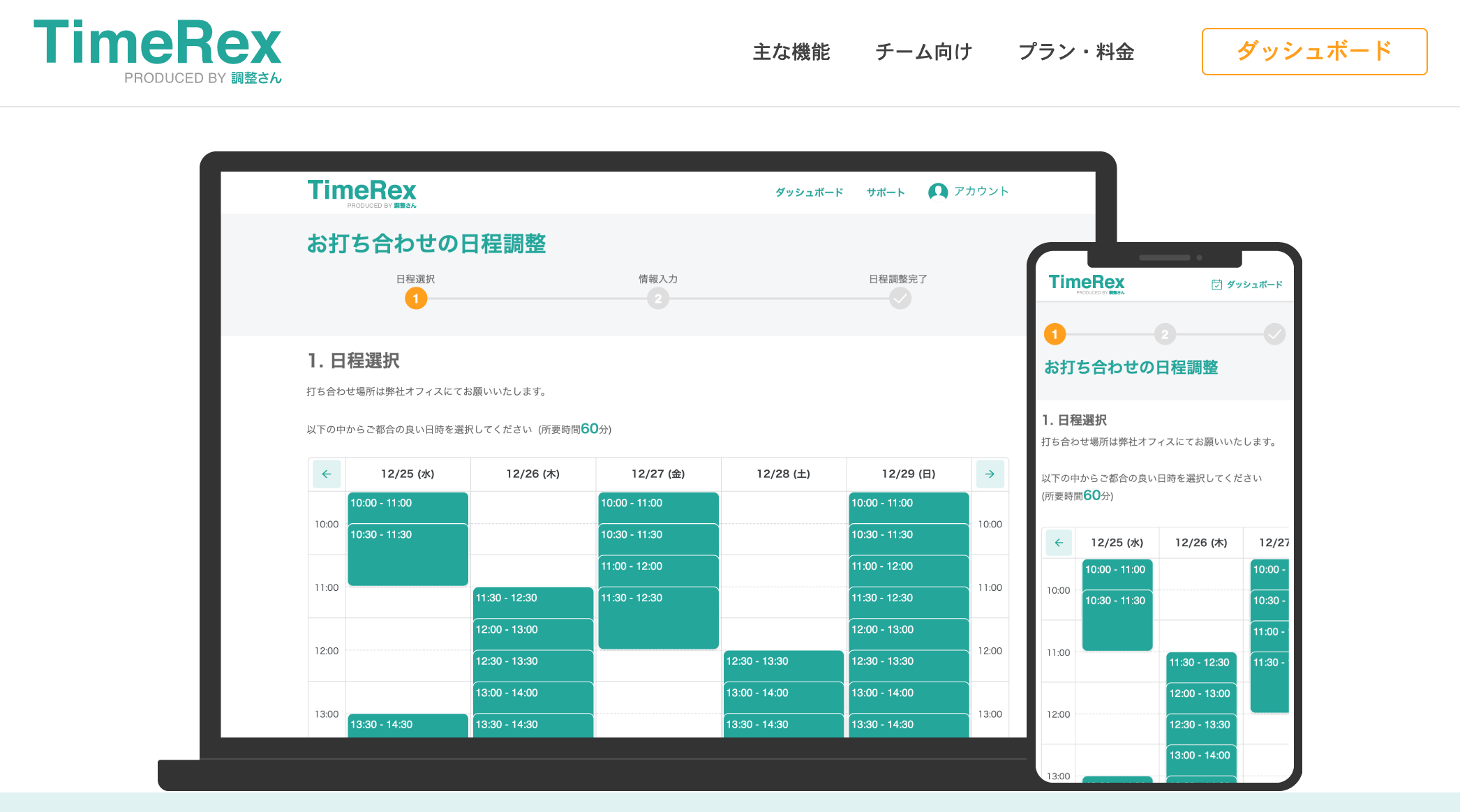Choose the 12:30 - 13:30 slot on 12/28 in the laptop
This screenshot has height=812, width=1460.
783,666
